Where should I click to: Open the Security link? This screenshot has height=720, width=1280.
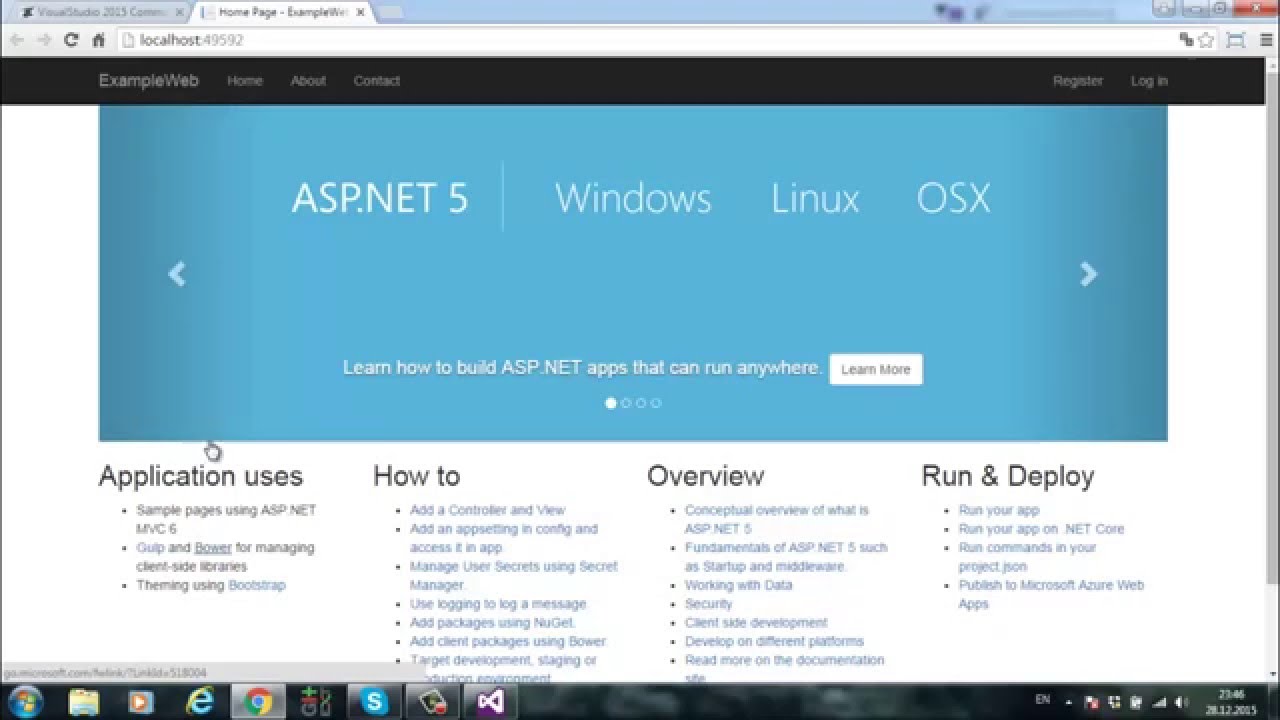[x=708, y=604]
